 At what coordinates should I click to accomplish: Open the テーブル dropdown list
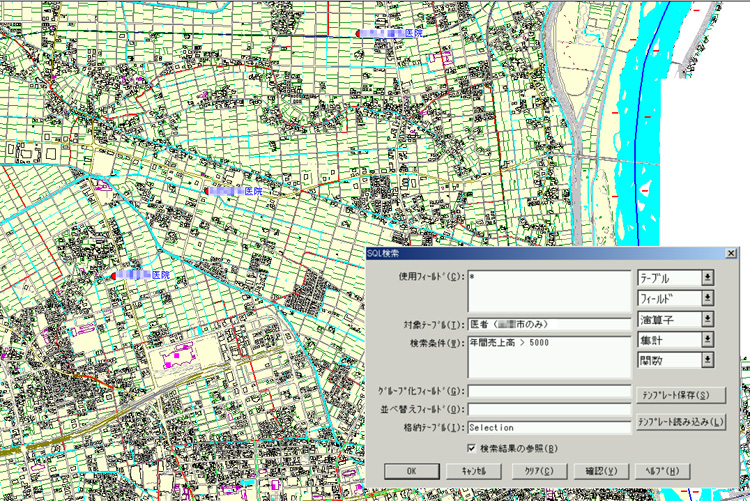click(x=676, y=278)
